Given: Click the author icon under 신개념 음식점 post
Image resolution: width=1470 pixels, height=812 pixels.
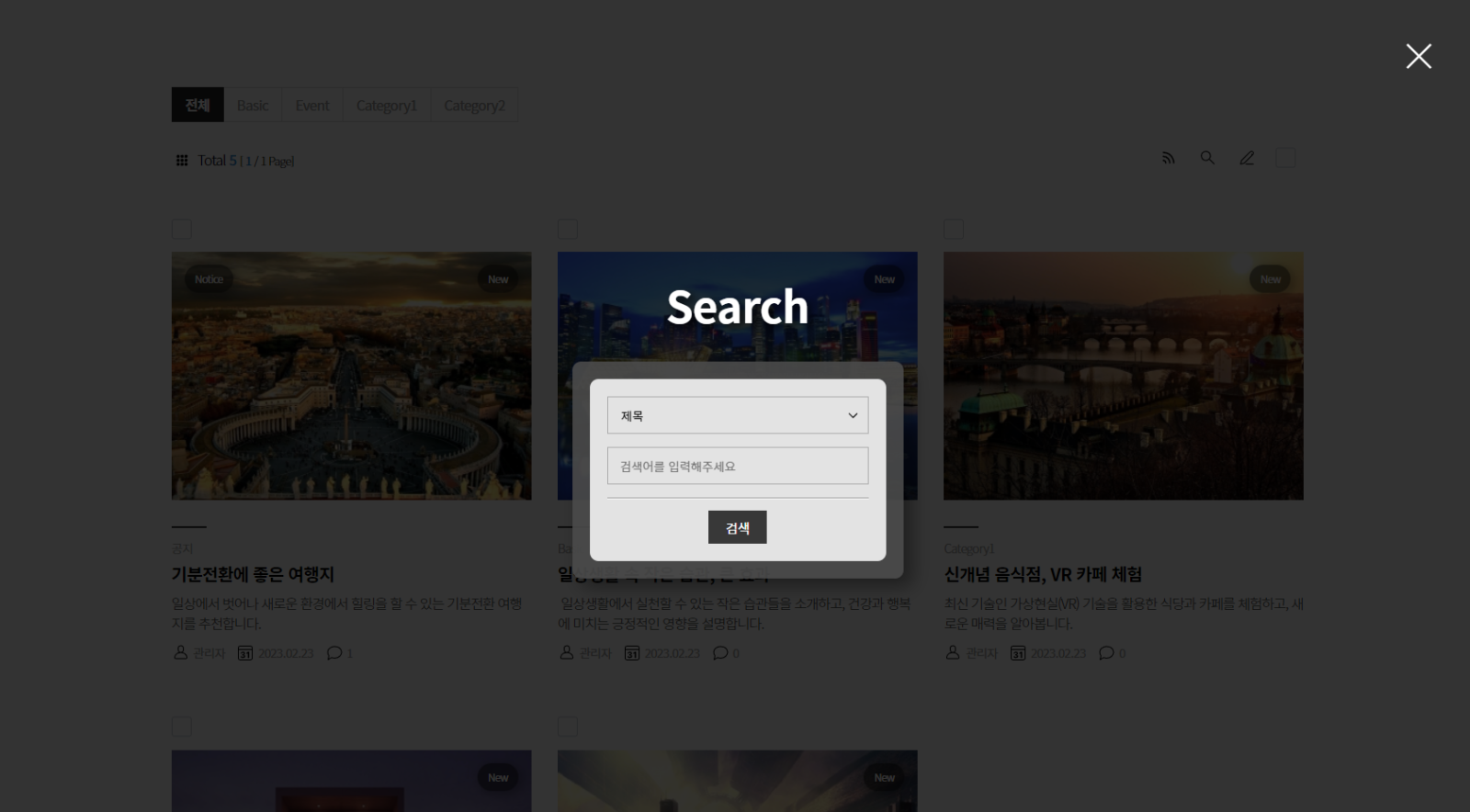Looking at the screenshot, I should click(x=952, y=652).
